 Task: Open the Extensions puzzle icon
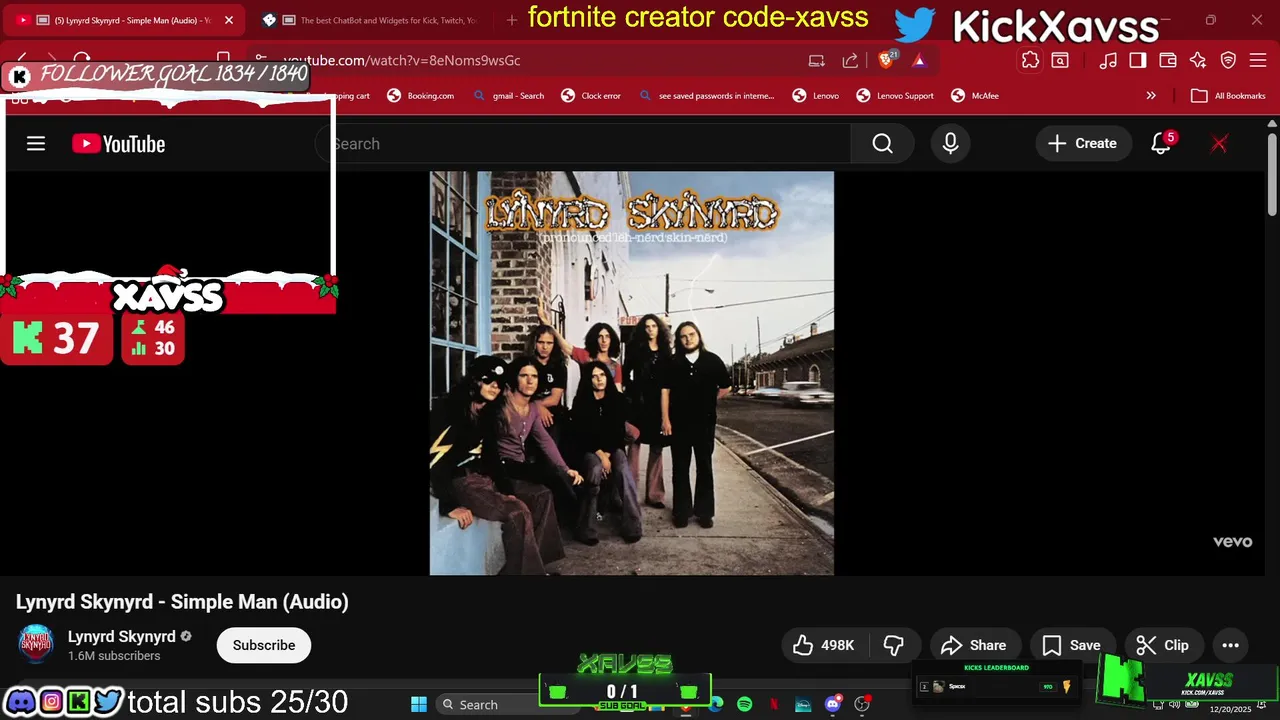(x=1030, y=60)
